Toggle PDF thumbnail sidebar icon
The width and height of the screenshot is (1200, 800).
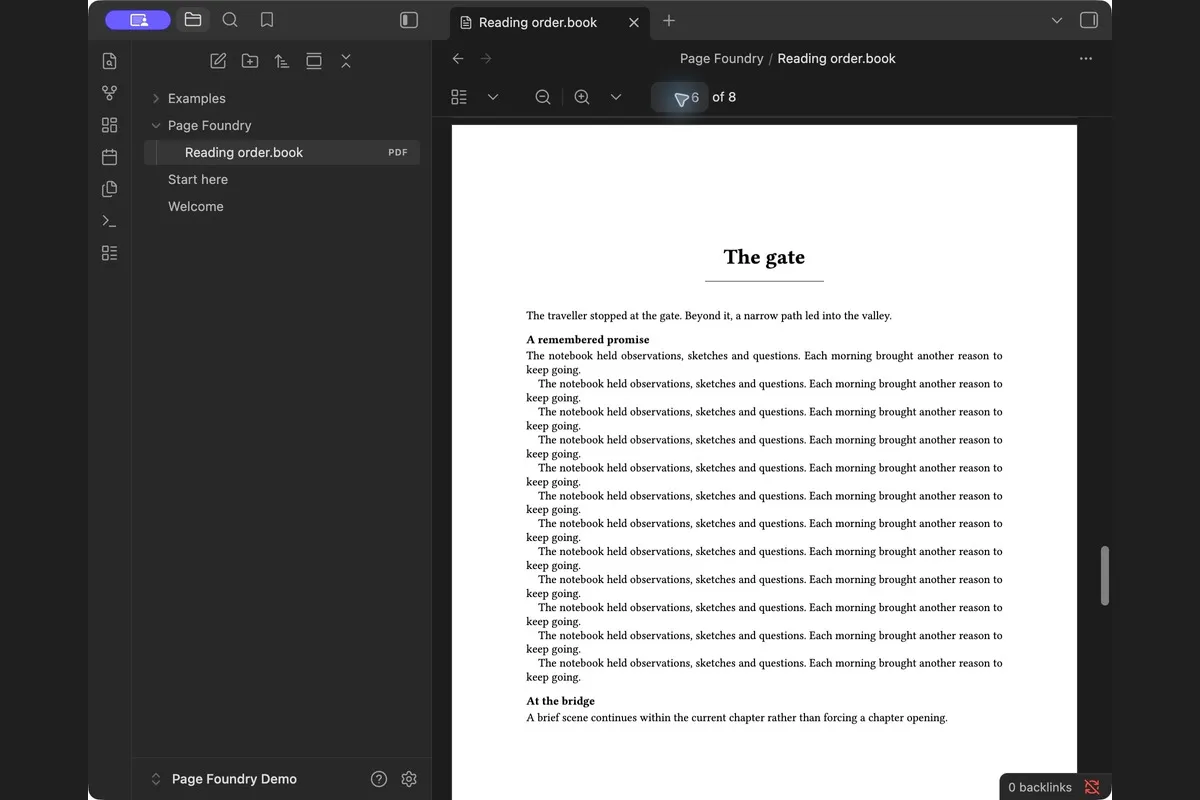pyautogui.click(x=459, y=97)
